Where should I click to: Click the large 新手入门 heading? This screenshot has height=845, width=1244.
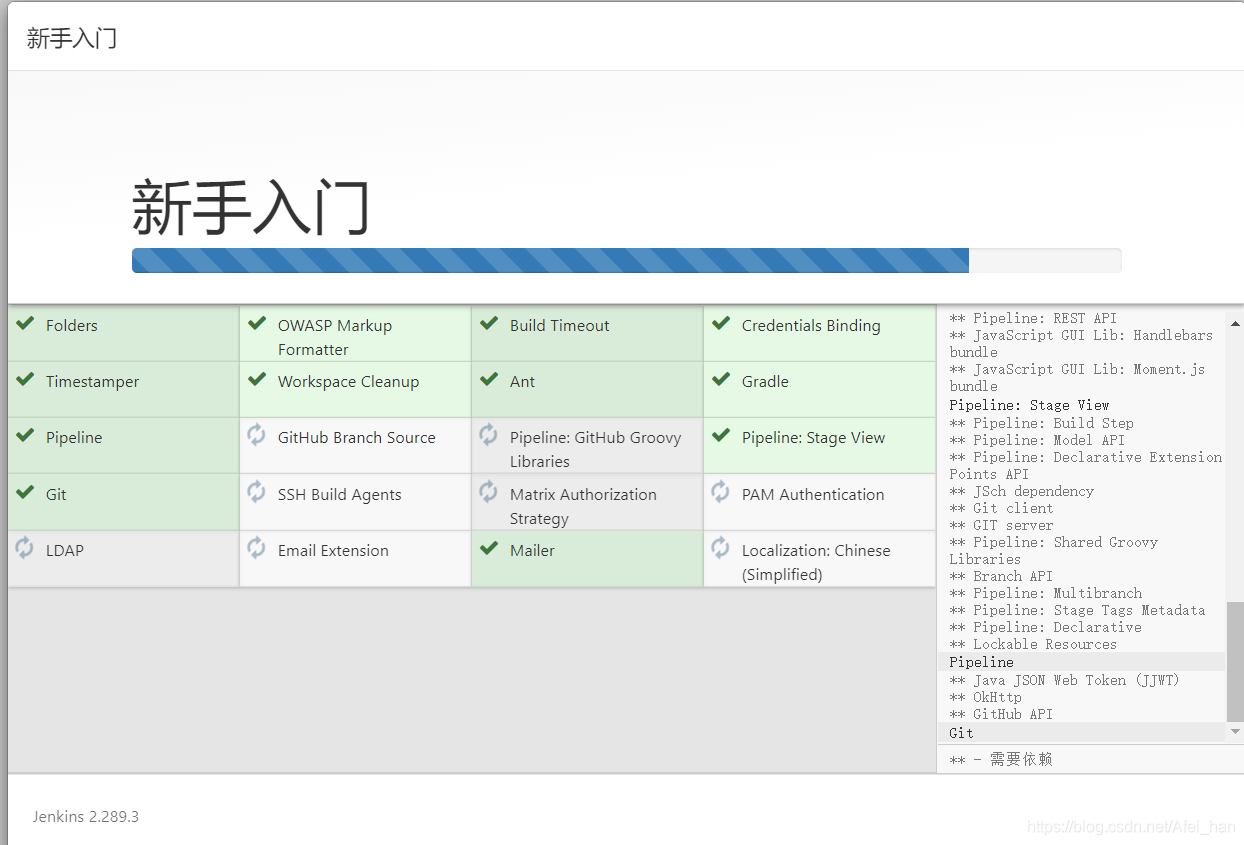[250, 207]
